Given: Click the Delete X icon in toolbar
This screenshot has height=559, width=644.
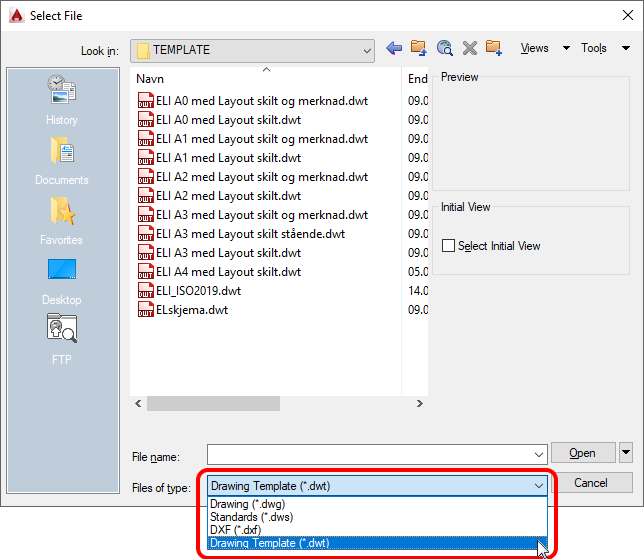Looking at the screenshot, I should pyautogui.click(x=469, y=48).
